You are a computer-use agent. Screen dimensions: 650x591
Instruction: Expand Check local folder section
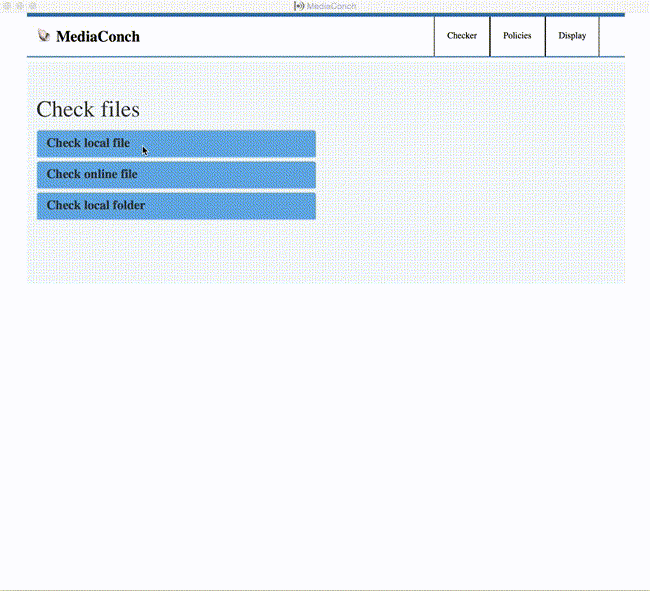tap(176, 206)
